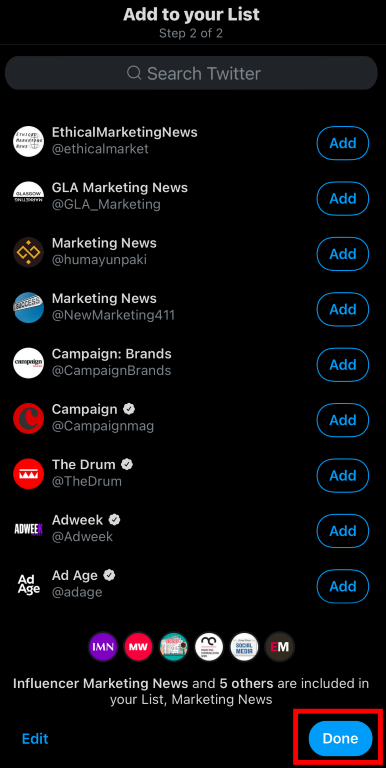The height and width of the screenshot is (768, 386).
Task: Tap the EM member avatar
Action: (280, 647)
